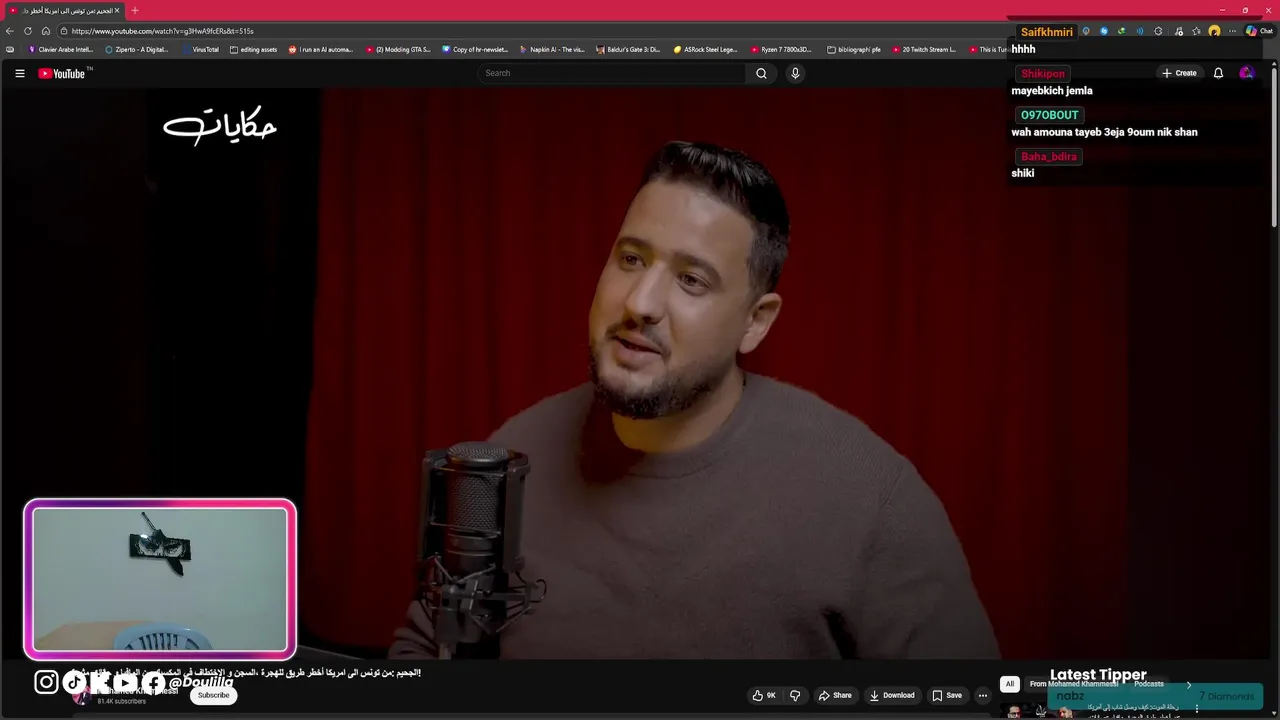Screen dimensions: 1280x720
Task: Subscribe to the channel
Action: 213,695
